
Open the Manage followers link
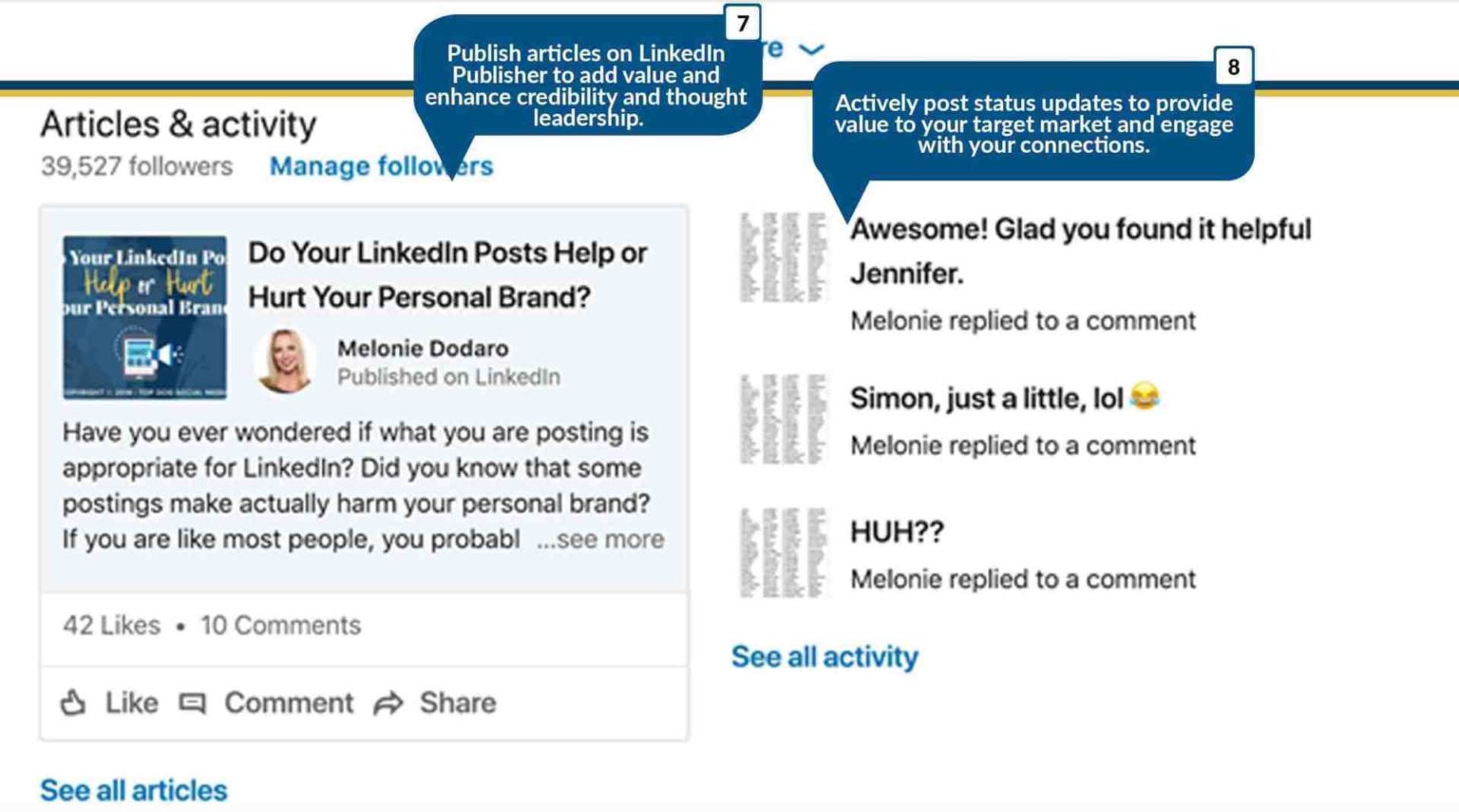click(381, 166)
